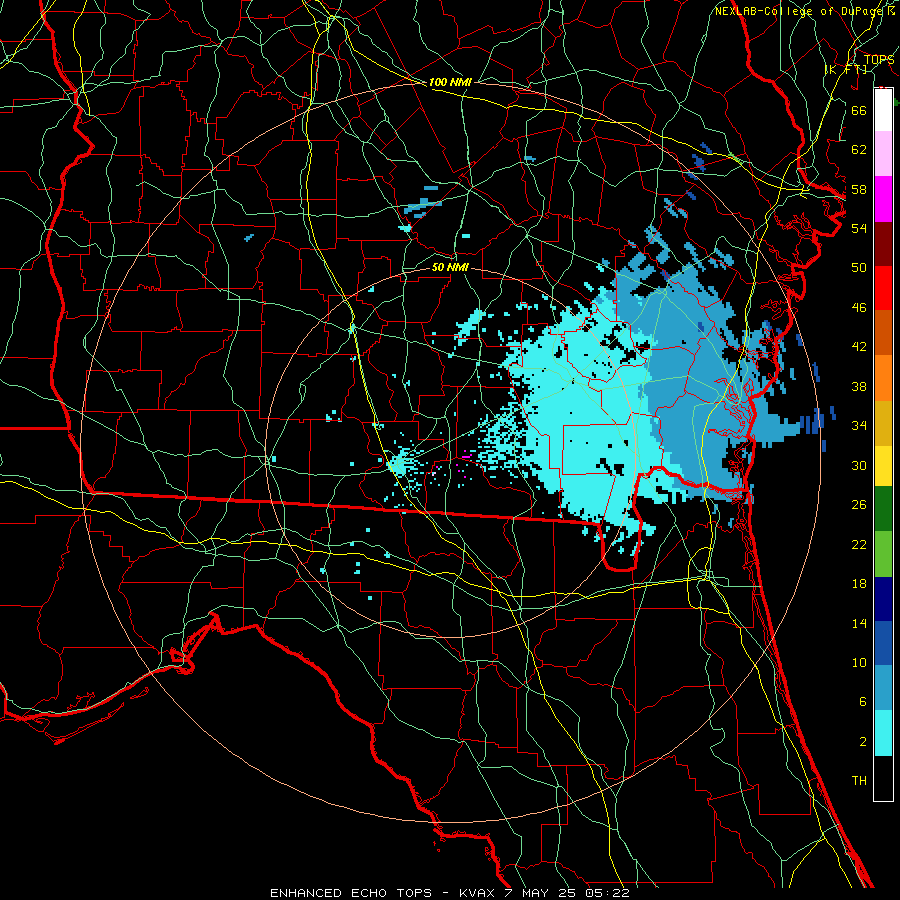Click the gold legend color band
Viewport: 900px width, 900px height.
[883, 423]
